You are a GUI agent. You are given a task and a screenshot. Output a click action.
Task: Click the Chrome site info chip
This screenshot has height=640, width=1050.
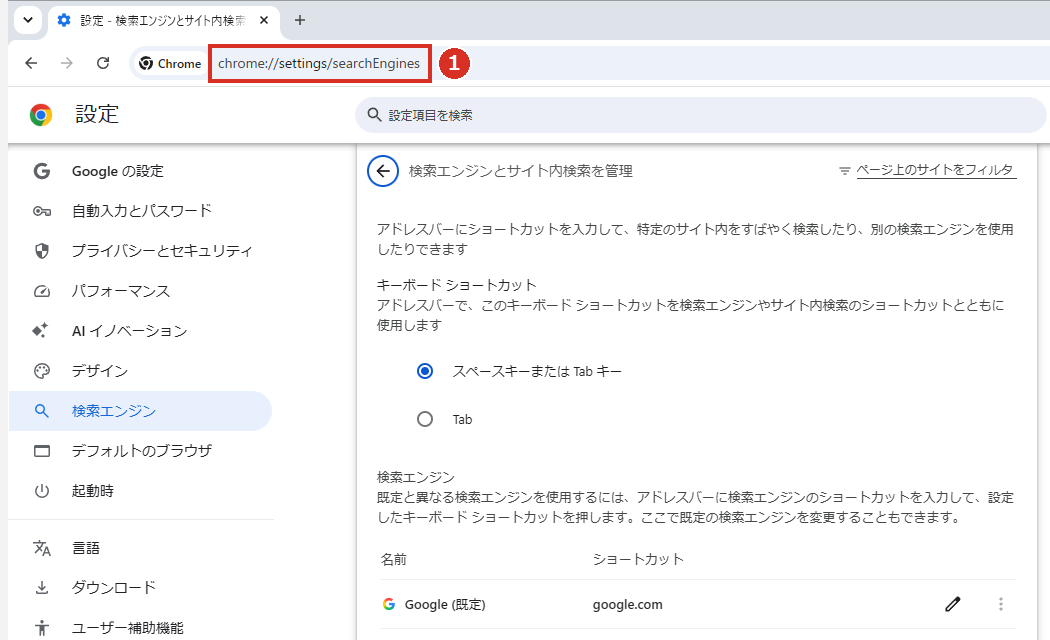(x=170, y=64)
